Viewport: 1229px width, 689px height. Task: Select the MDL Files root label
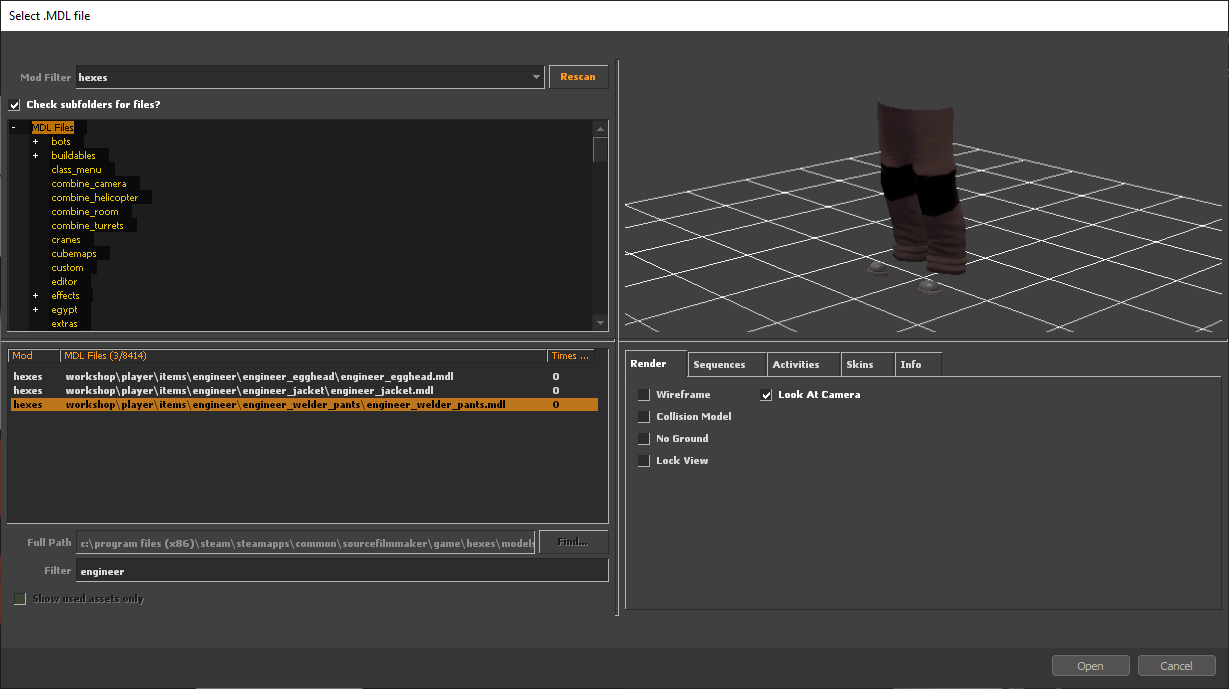pyautogui.click(x=53, y=128)
